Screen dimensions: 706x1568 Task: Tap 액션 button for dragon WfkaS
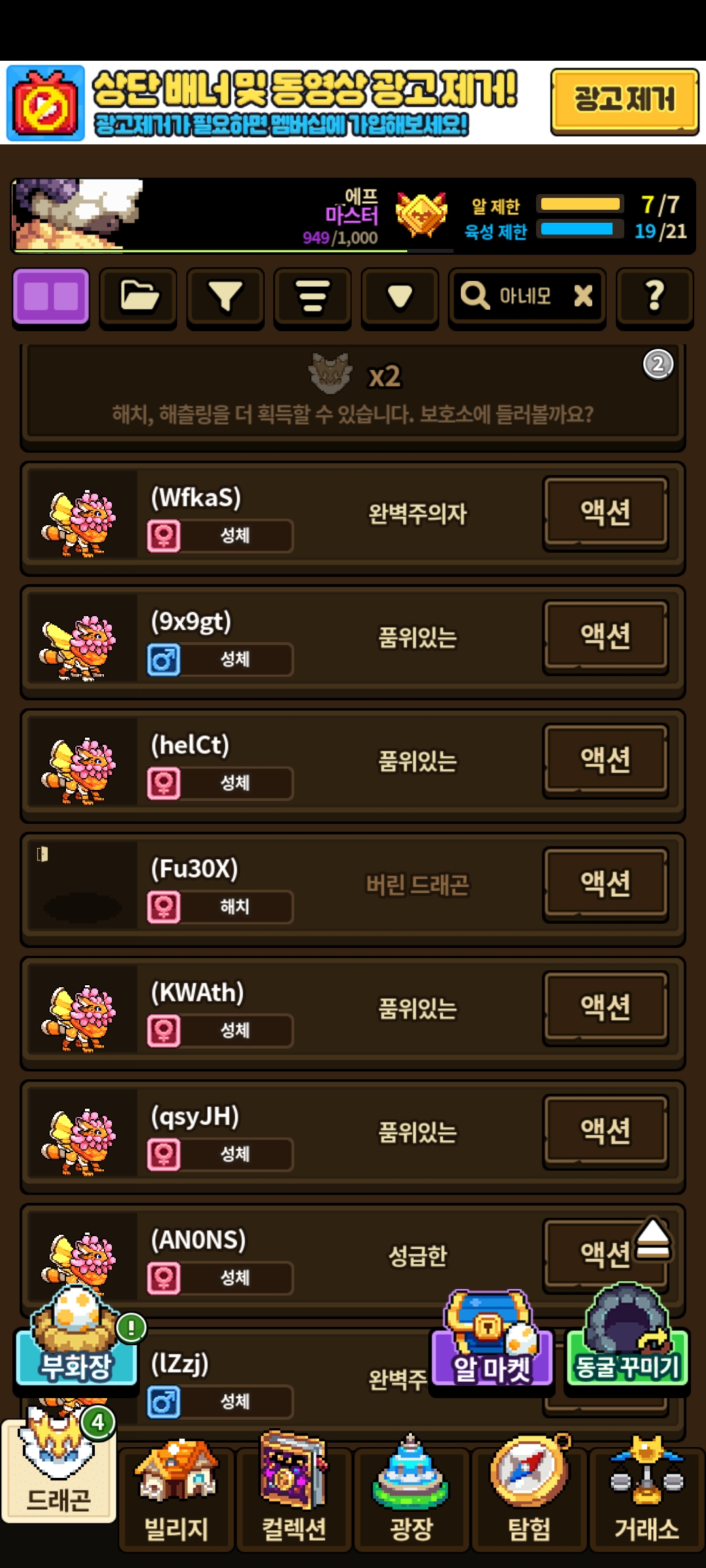pyautogui.click(x=605, y=513)
